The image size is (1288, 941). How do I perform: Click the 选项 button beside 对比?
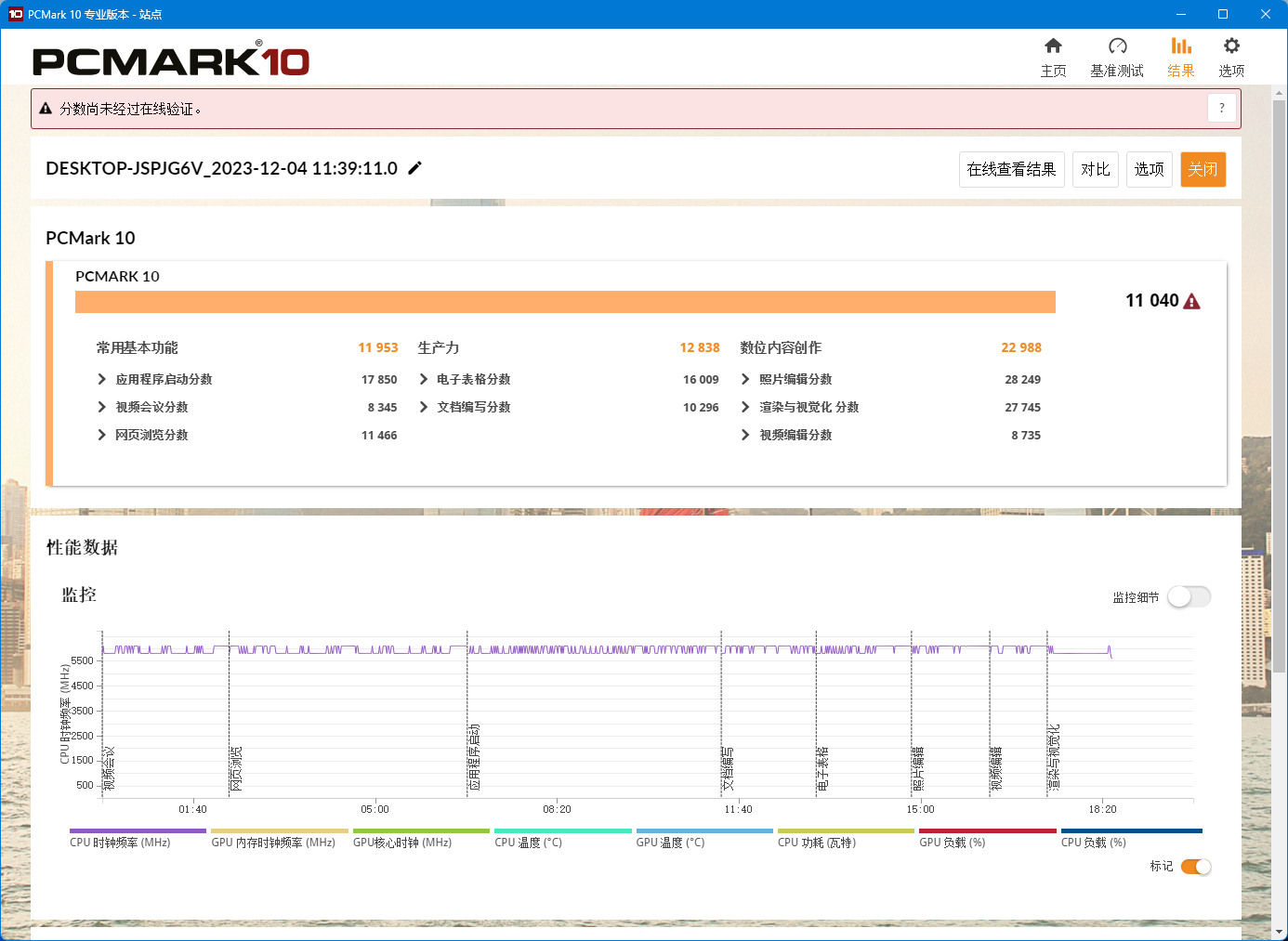pyautogui.click(x=1150, y=169)
